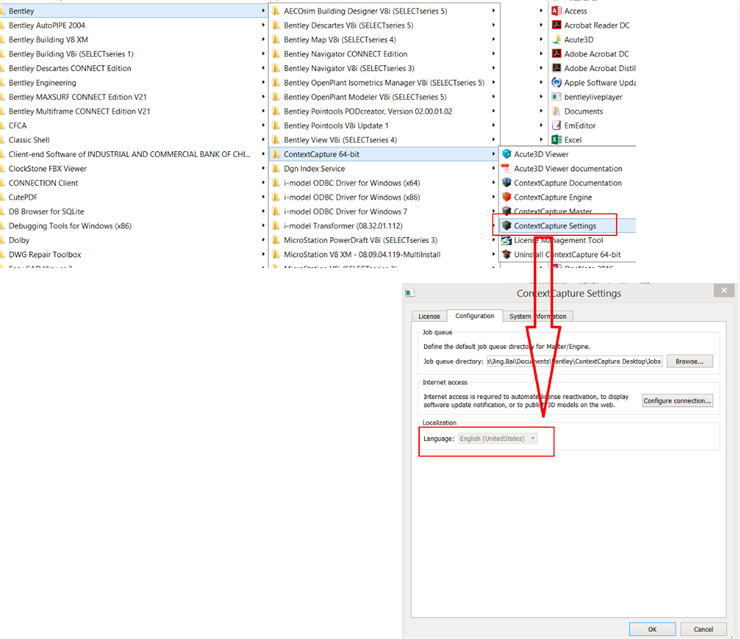The image size is (740, 639).
Task: Switch to the Configuration tab
Action: click(x=474, y=316)
